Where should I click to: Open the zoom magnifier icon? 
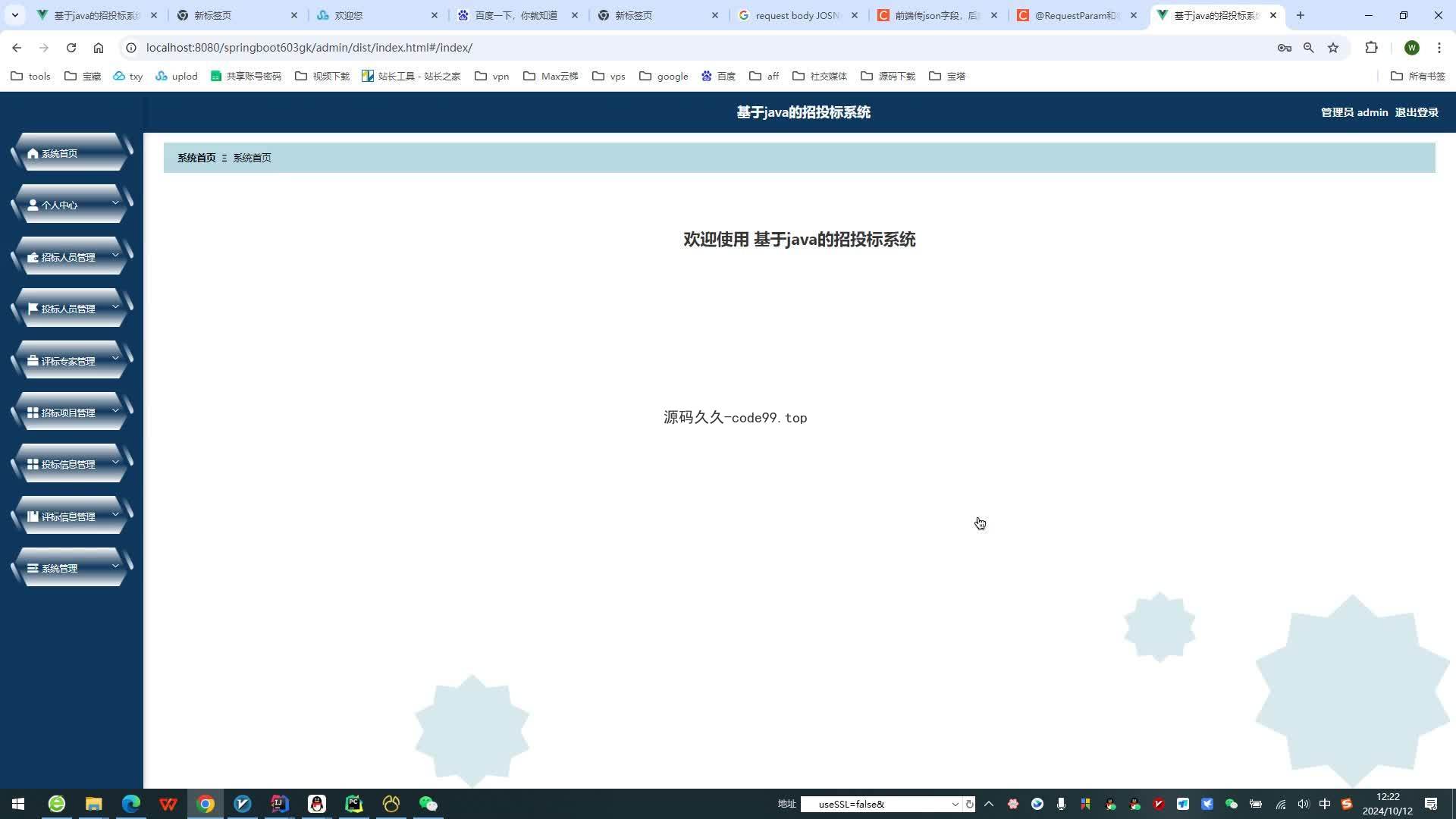click(x=1309, y=48)
